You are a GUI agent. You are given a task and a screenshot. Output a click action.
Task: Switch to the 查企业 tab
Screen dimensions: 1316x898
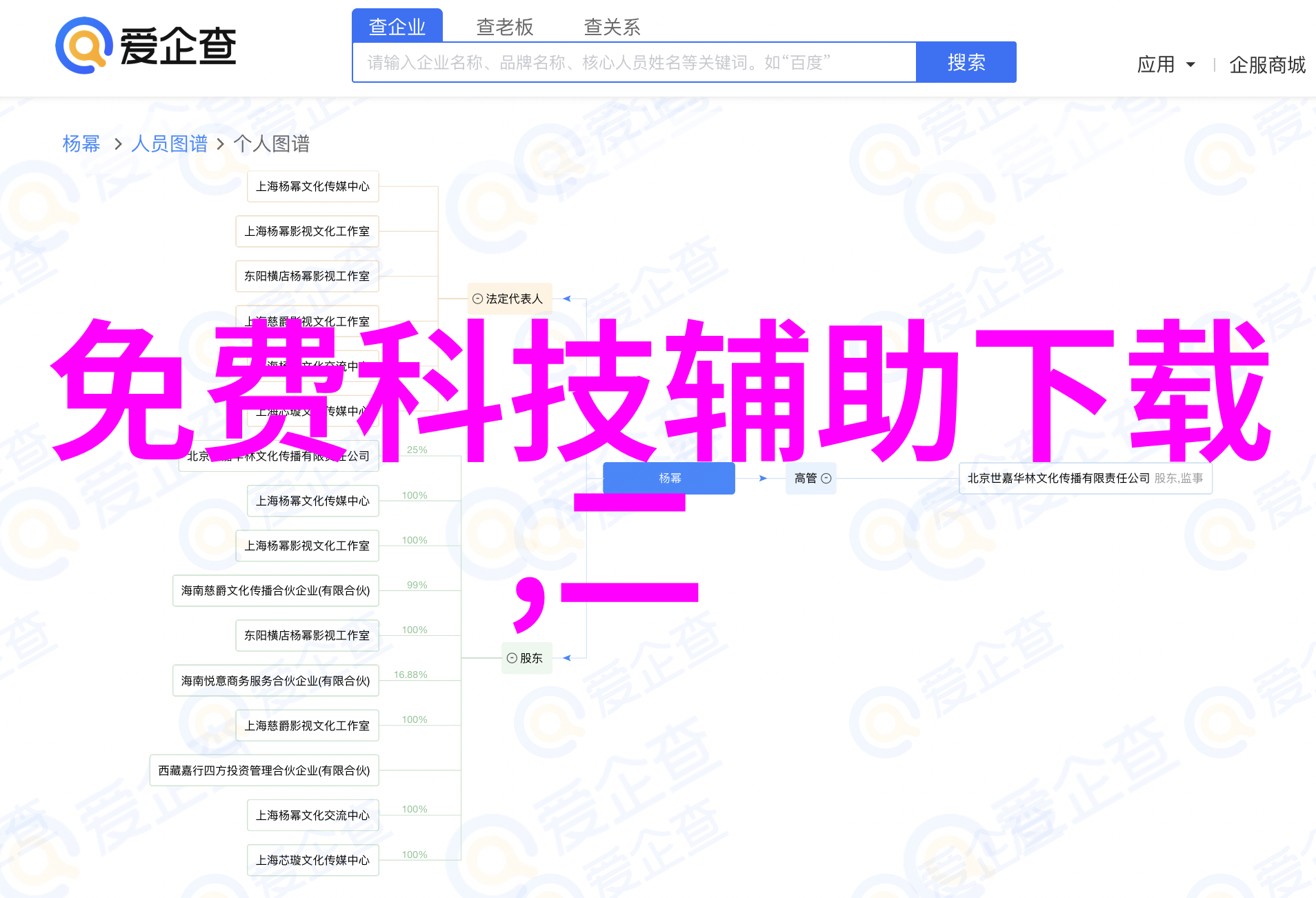pyautogui.click(x=397, y=26)
